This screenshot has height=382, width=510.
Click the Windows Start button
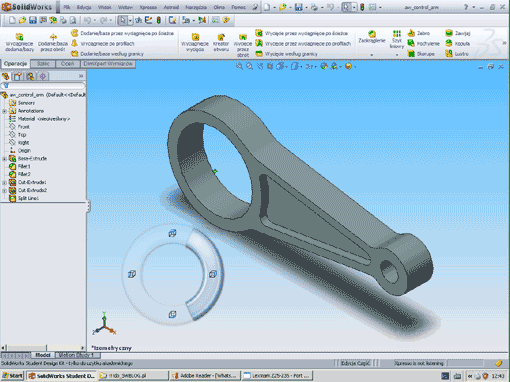click(12, 376)
